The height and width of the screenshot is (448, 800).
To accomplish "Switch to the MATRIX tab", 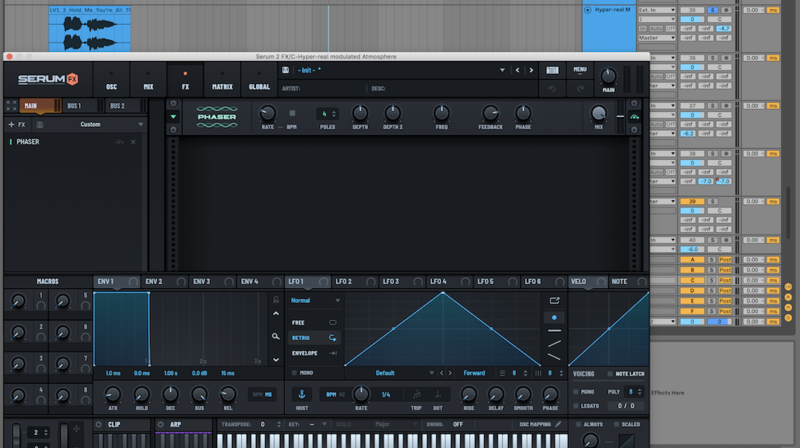I will point(222,80).
